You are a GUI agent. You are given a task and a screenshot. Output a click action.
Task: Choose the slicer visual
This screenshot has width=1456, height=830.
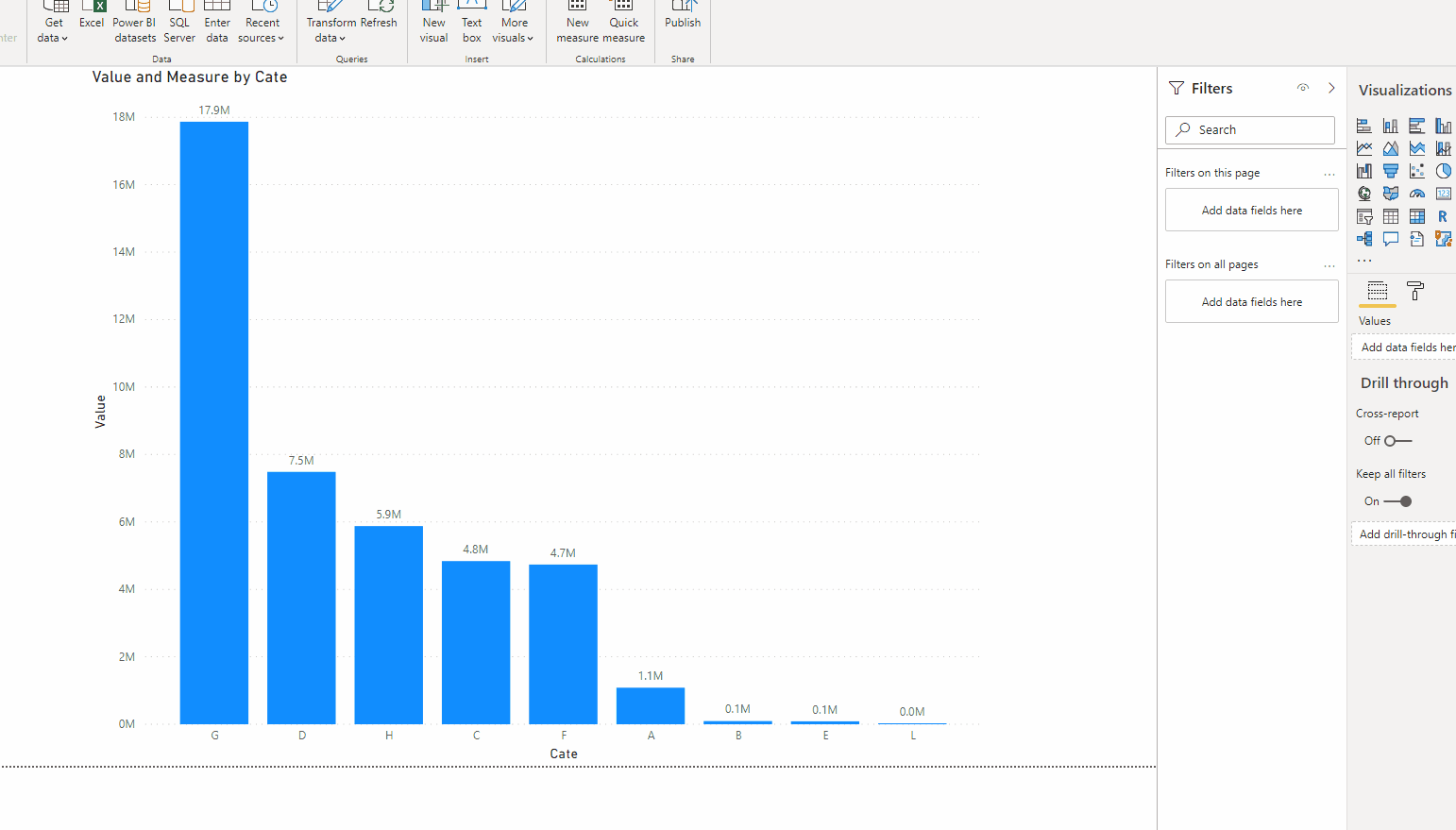[x=1364, y=216]
